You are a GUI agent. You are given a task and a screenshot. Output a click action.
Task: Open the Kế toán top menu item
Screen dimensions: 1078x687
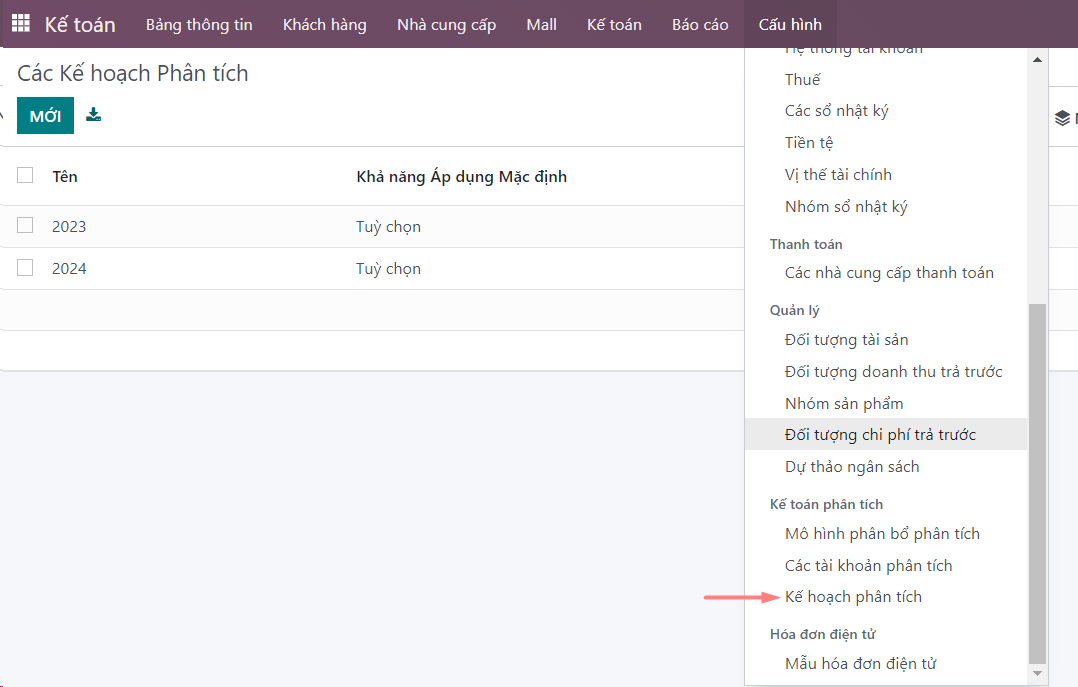point(614,25)
